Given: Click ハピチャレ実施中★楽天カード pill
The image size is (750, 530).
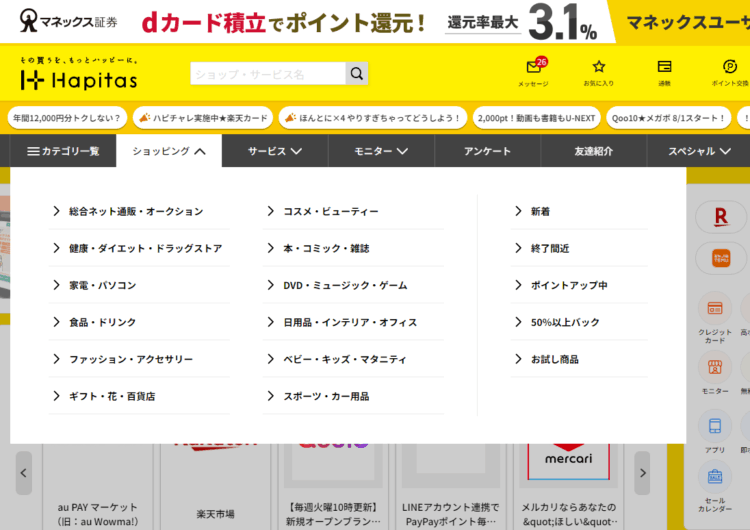Looking at the screenshot, I should [x=203, y=118].
